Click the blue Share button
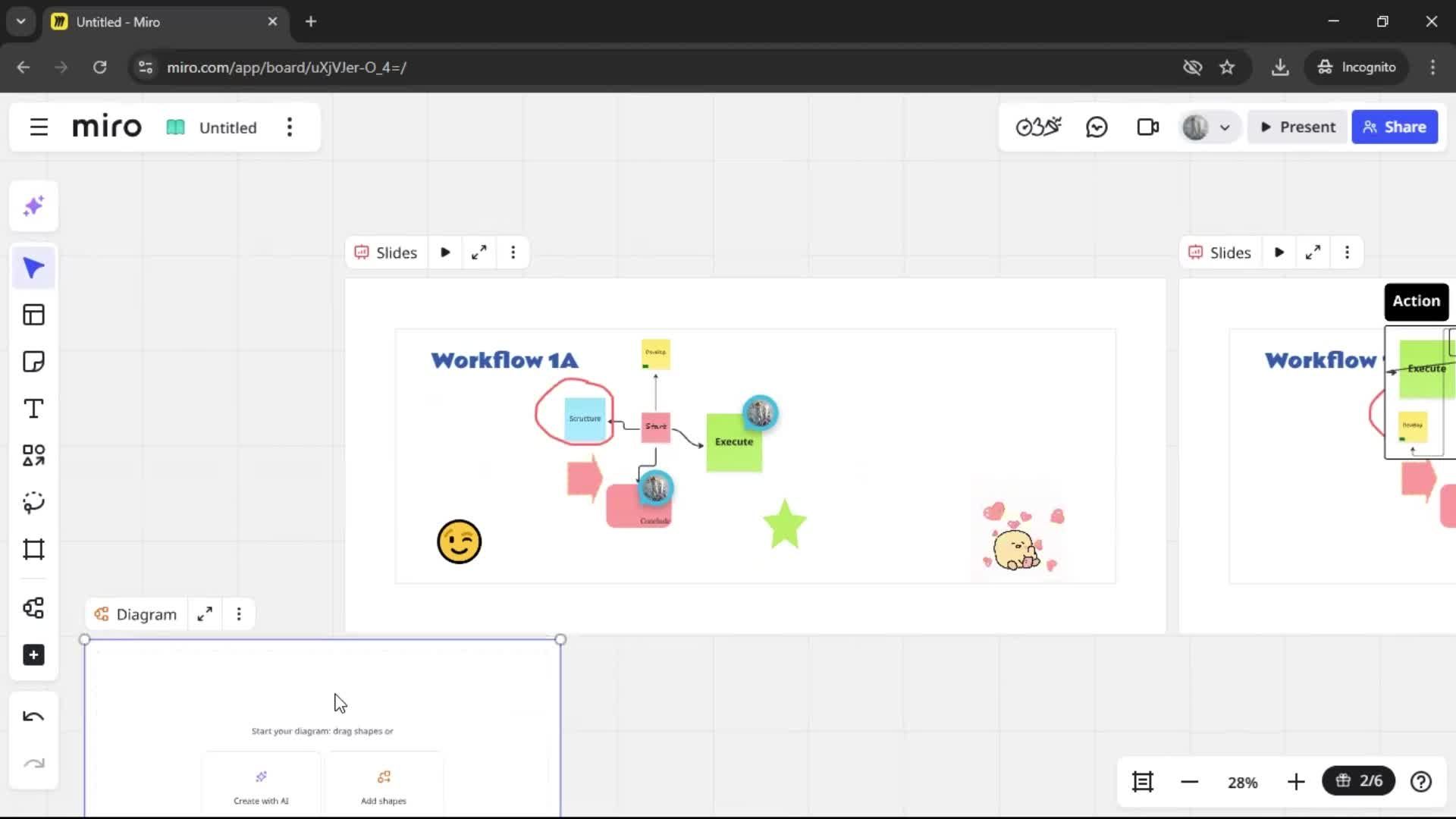Viewport: 1456px width, 819px height. (x=1395, y=127)
